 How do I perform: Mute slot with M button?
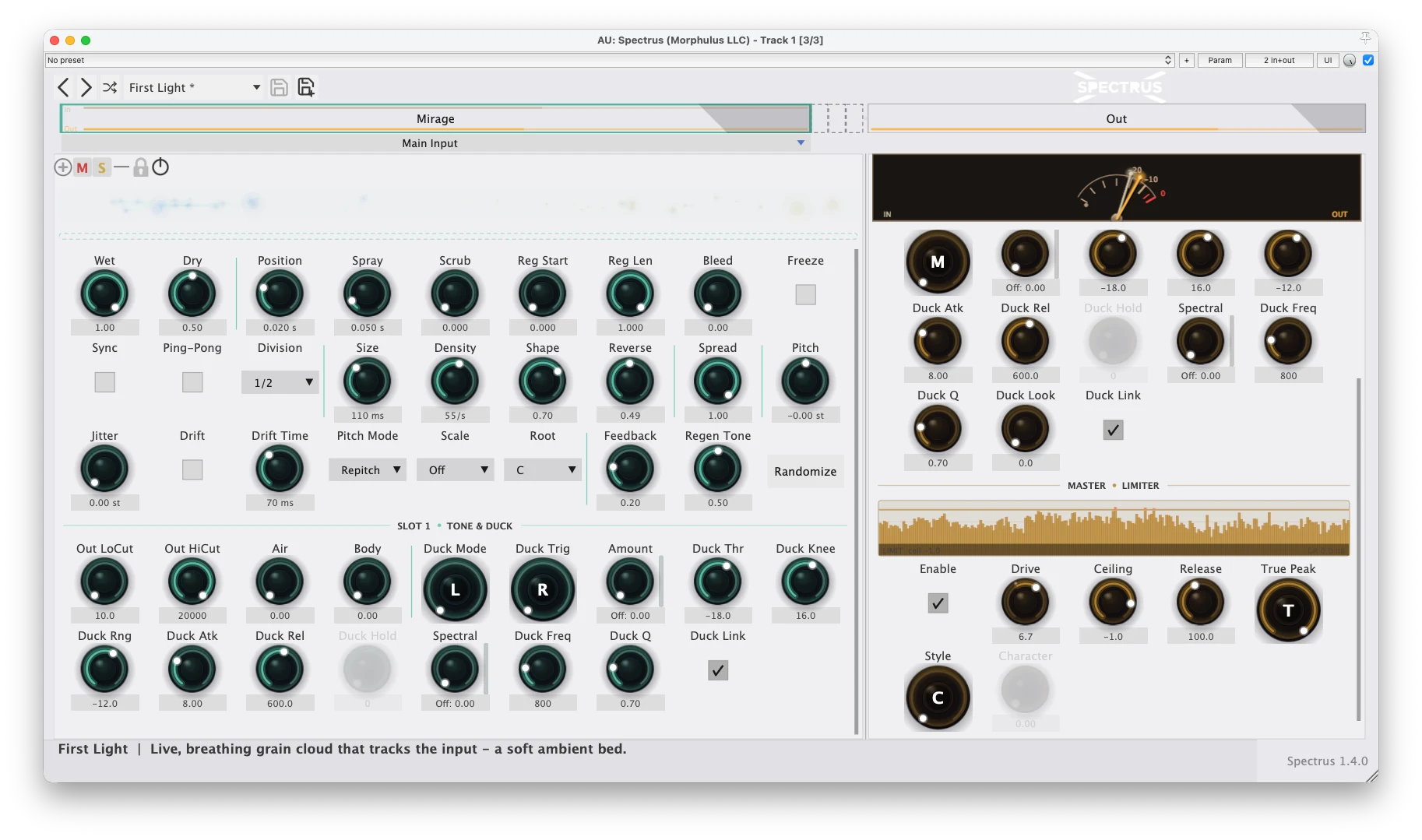pyautogui.click(x=83, y=167)
